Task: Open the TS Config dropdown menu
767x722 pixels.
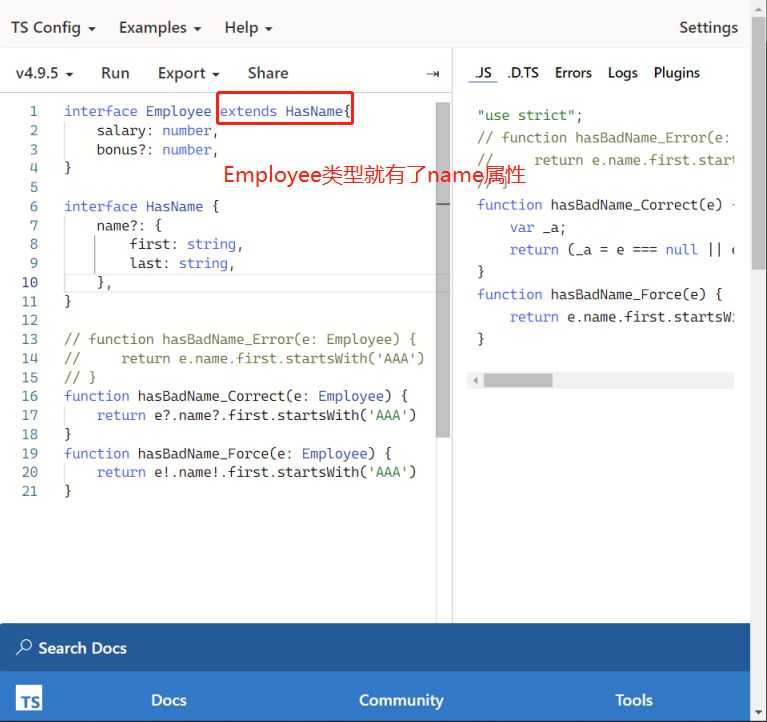Action: coord(53,28)
